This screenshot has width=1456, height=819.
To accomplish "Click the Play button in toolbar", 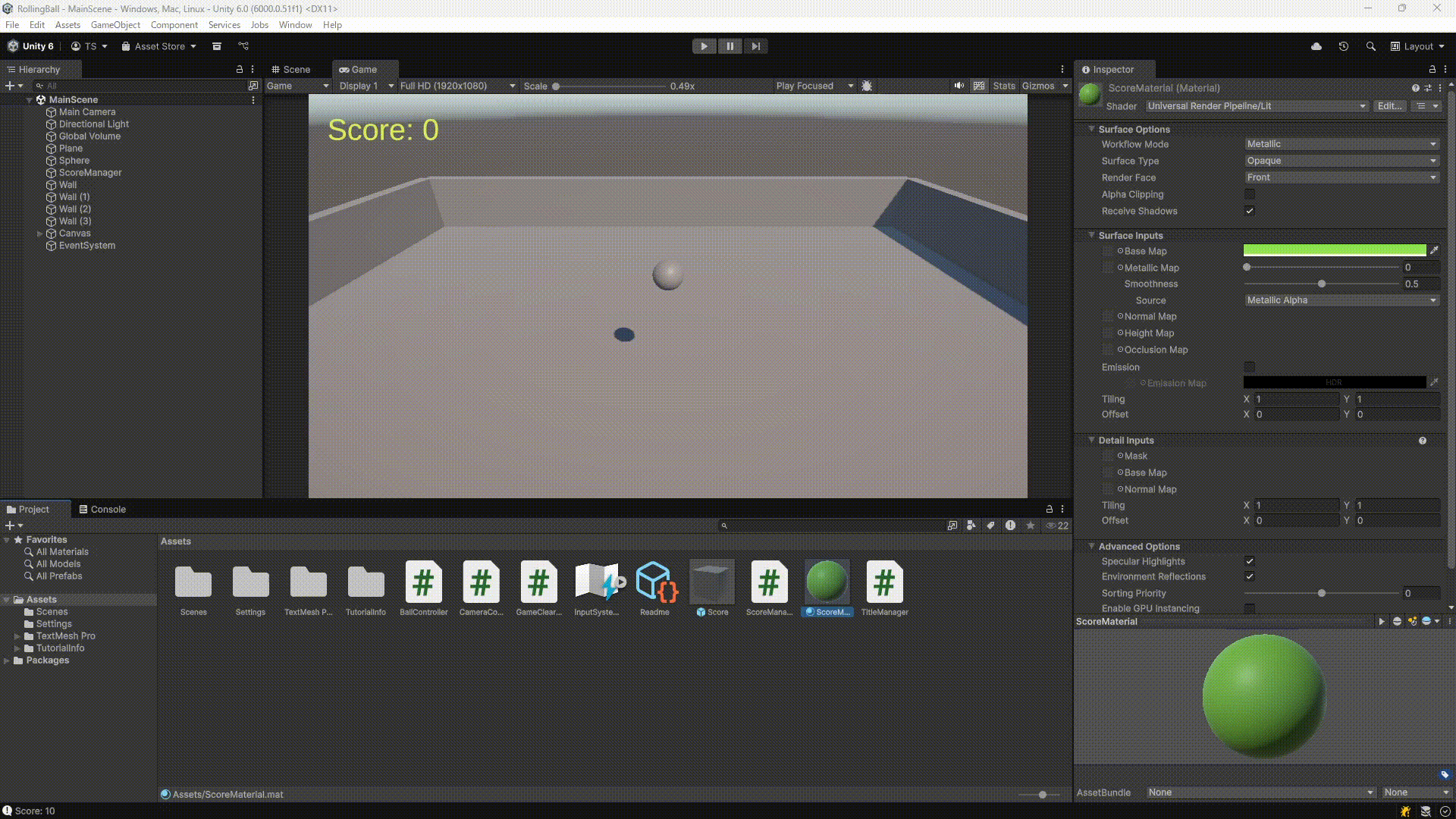I will point(704,46).
